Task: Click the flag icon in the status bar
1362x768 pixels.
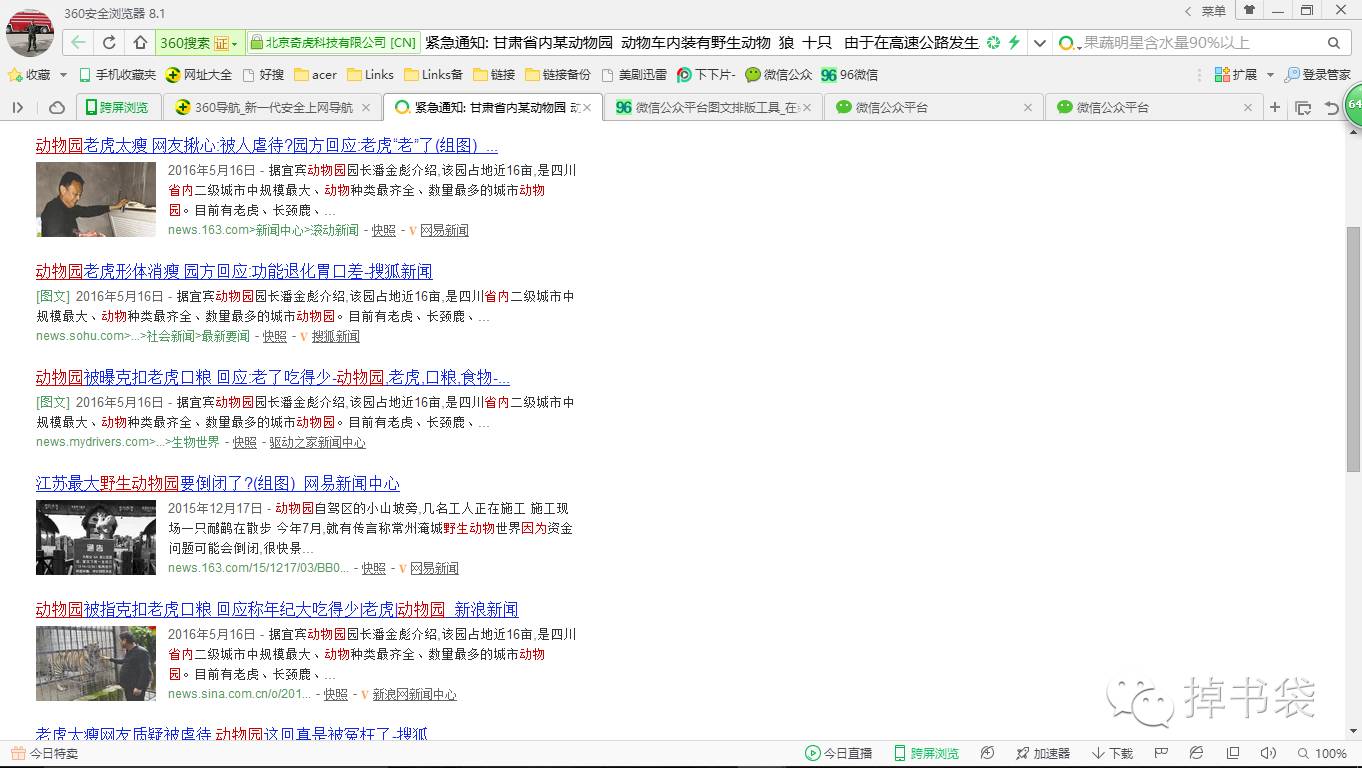Action: (x=1162, y=753)
